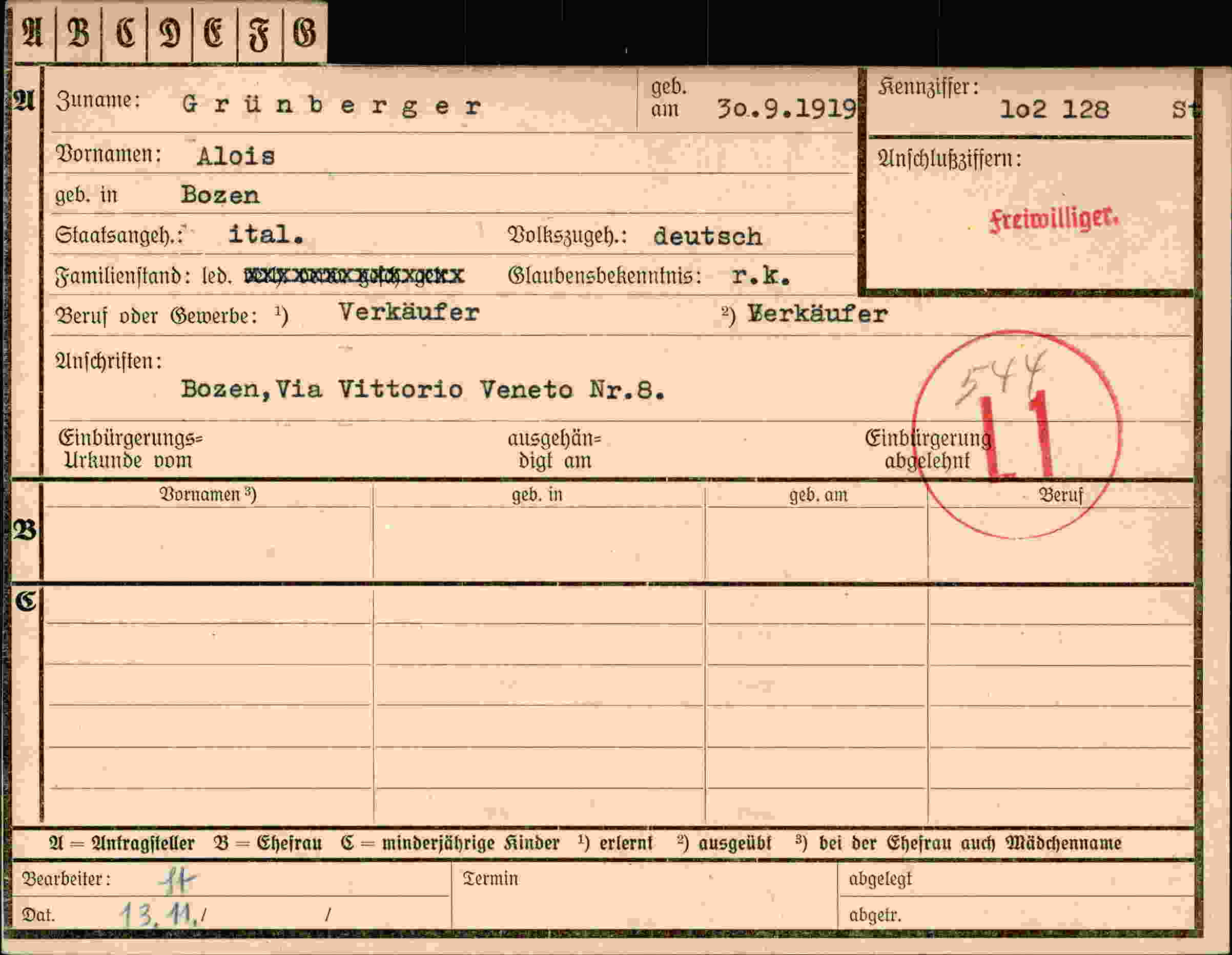Viewport: 1232px width, 955px height.
Task: Select index tab letter E
Action: coord(214,32)
